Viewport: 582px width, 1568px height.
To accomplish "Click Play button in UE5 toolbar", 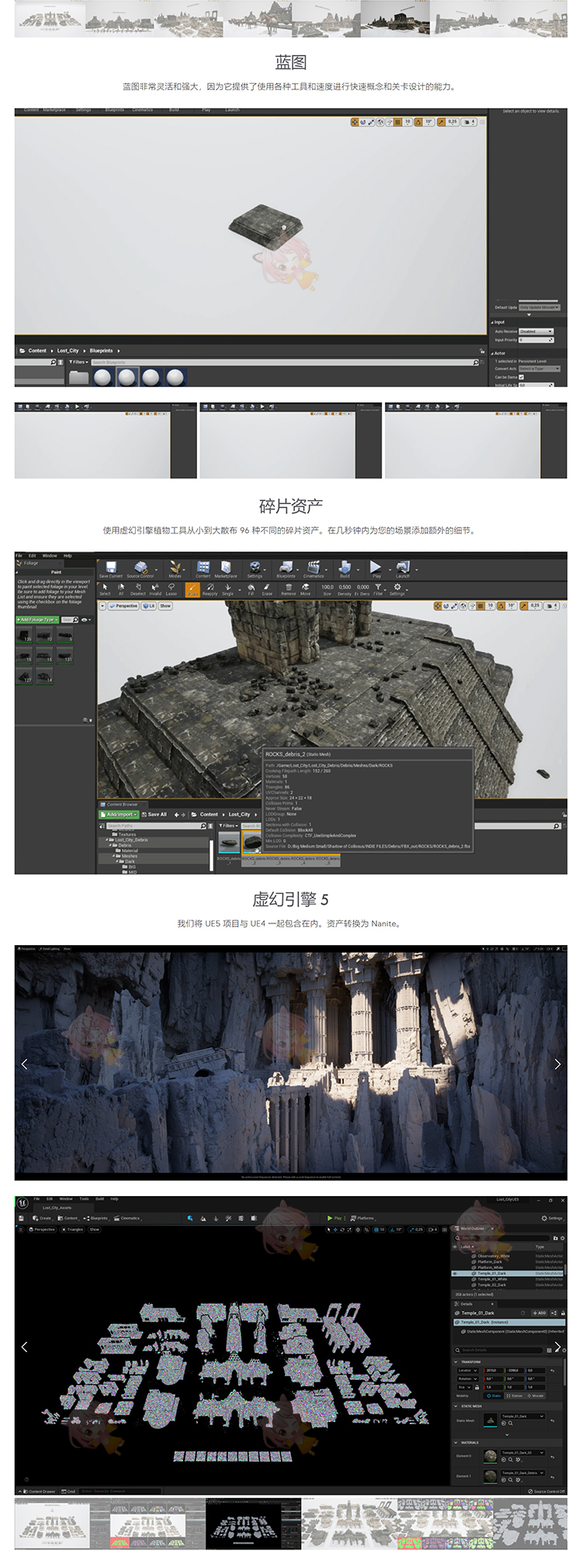I will pyautogui.click(x=335, y=1218).
